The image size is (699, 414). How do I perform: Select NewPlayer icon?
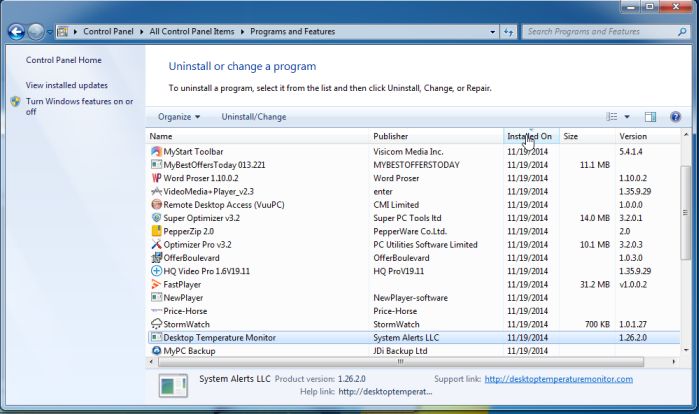[x=156, y=297]
